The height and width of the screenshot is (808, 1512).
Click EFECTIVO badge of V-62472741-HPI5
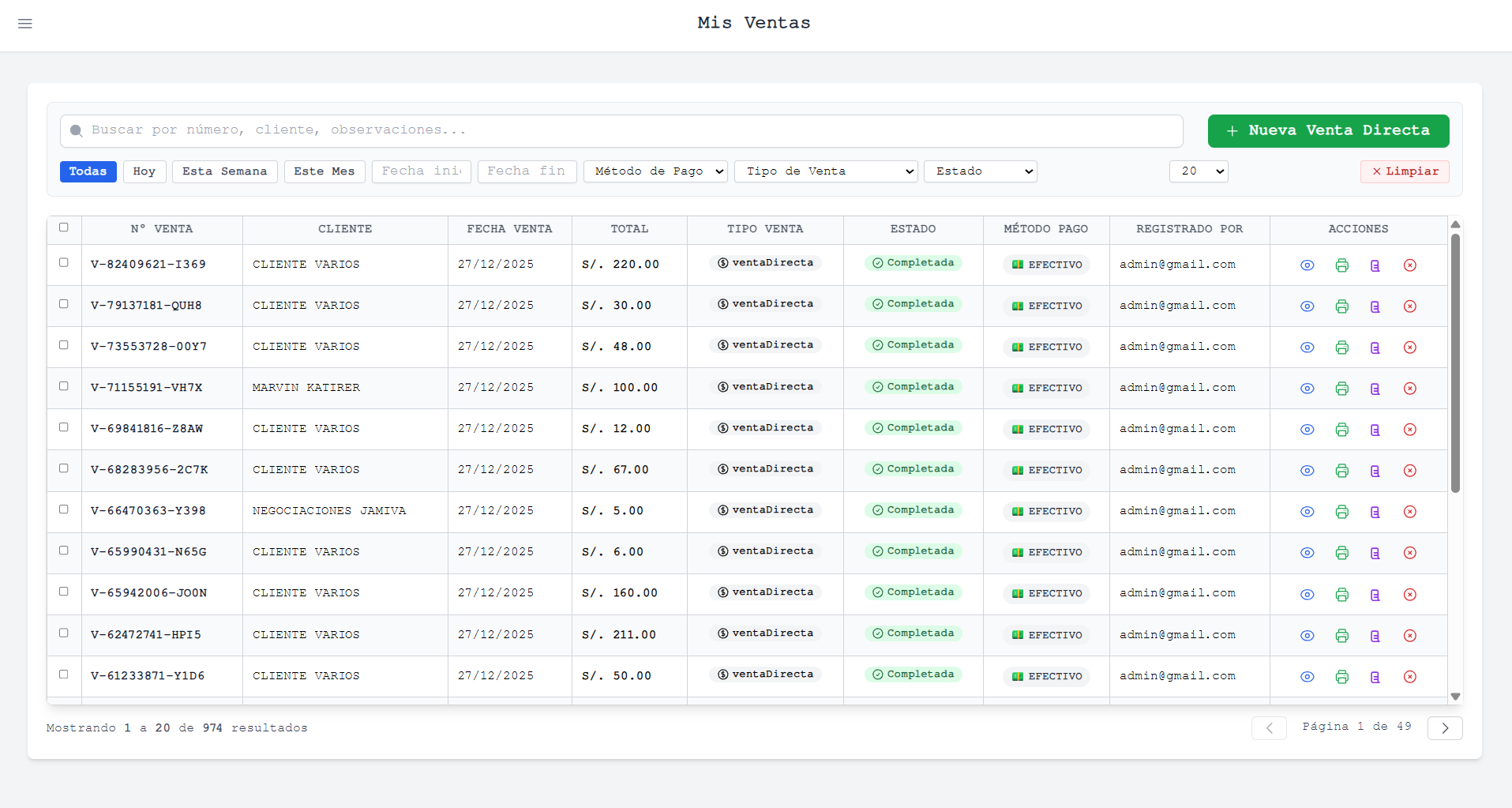(x=1046, y=635)
